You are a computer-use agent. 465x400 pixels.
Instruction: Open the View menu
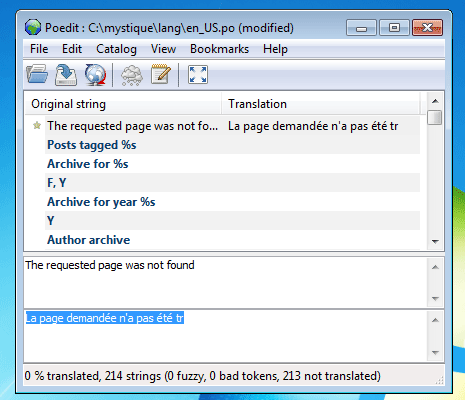click(x=163, y=49)
